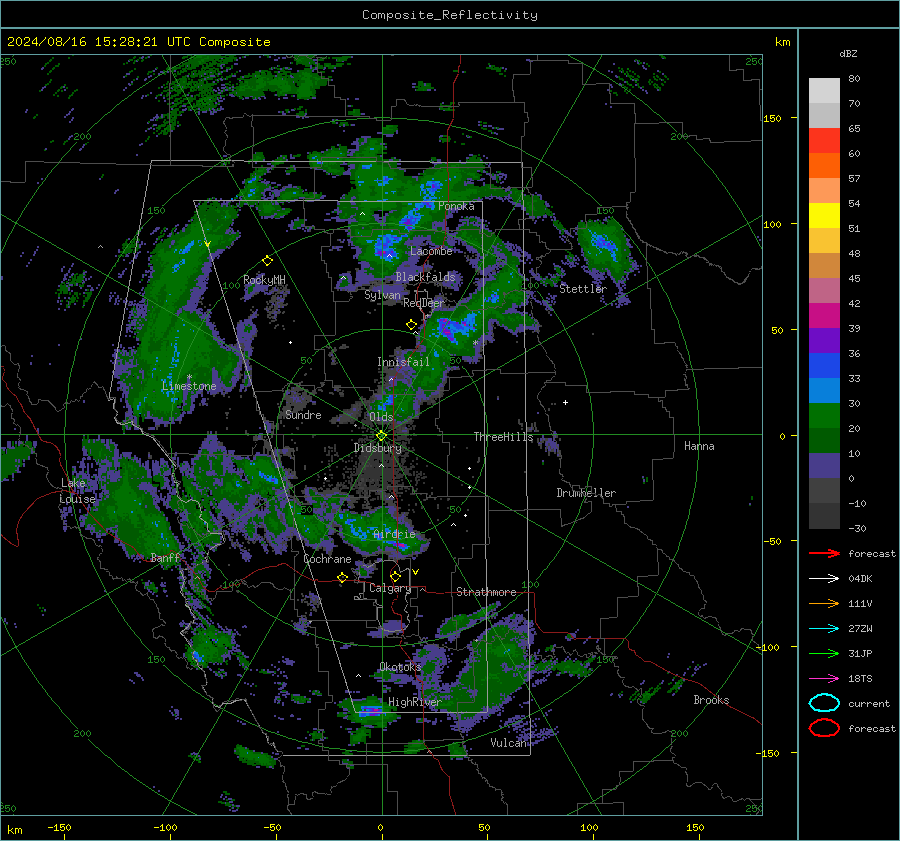
Task: Select the purple dBZ scale block
Action: pos(824,340)
